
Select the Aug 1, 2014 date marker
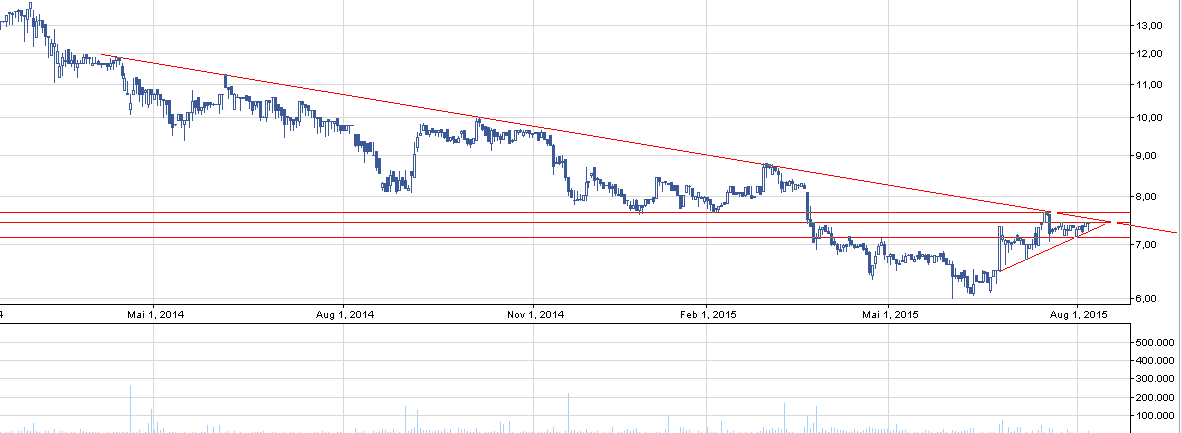click(x=344, y=315)
